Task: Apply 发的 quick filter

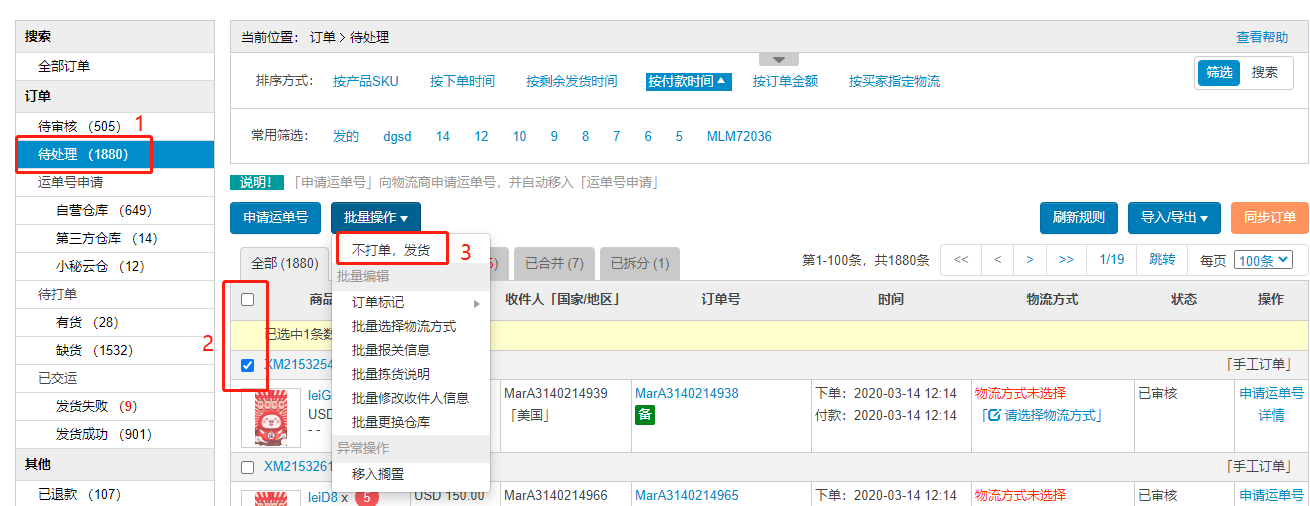Action: coord(346,136)
